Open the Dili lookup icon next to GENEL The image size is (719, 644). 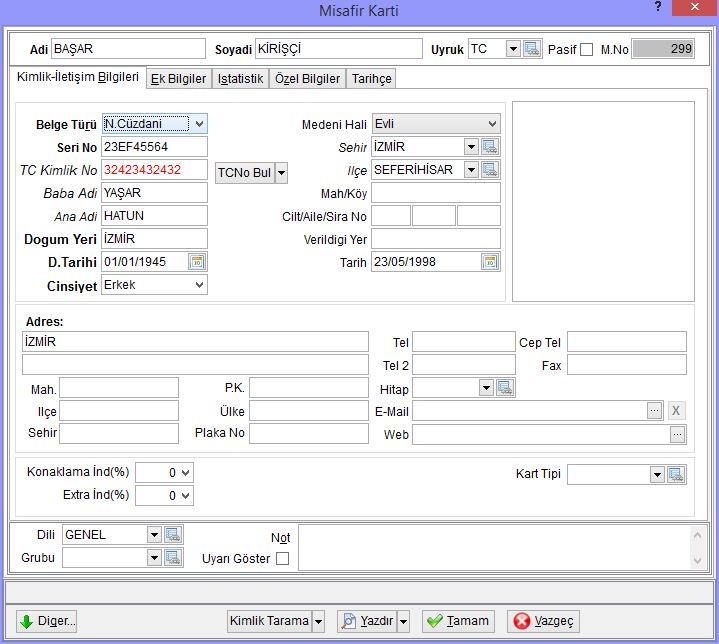(x=173, y=534)
